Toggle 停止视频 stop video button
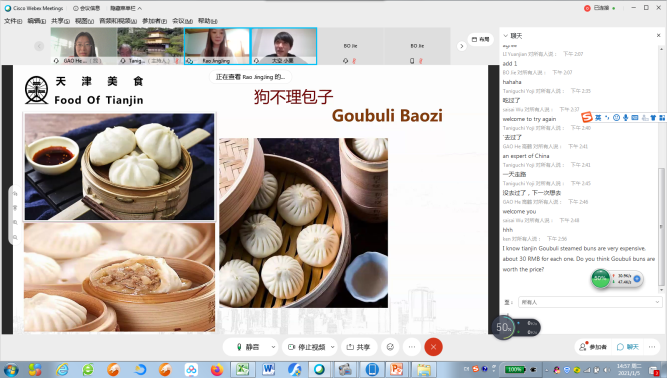The height and width of the screenshot is (378, 667). click(x=306, y=347)
